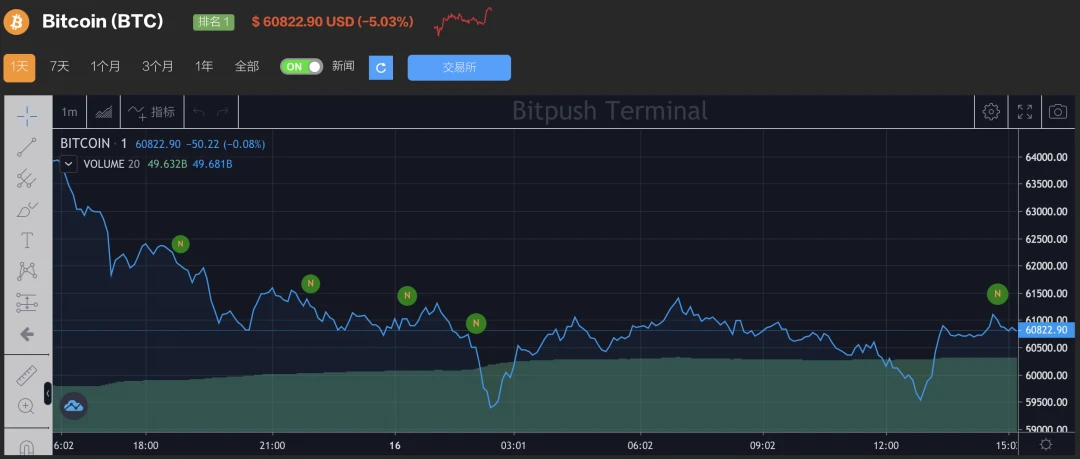The width and height of the screenshot is (1080, 459).
Task: Click the magnet mode icon
Action: click(x=27, y=448)
